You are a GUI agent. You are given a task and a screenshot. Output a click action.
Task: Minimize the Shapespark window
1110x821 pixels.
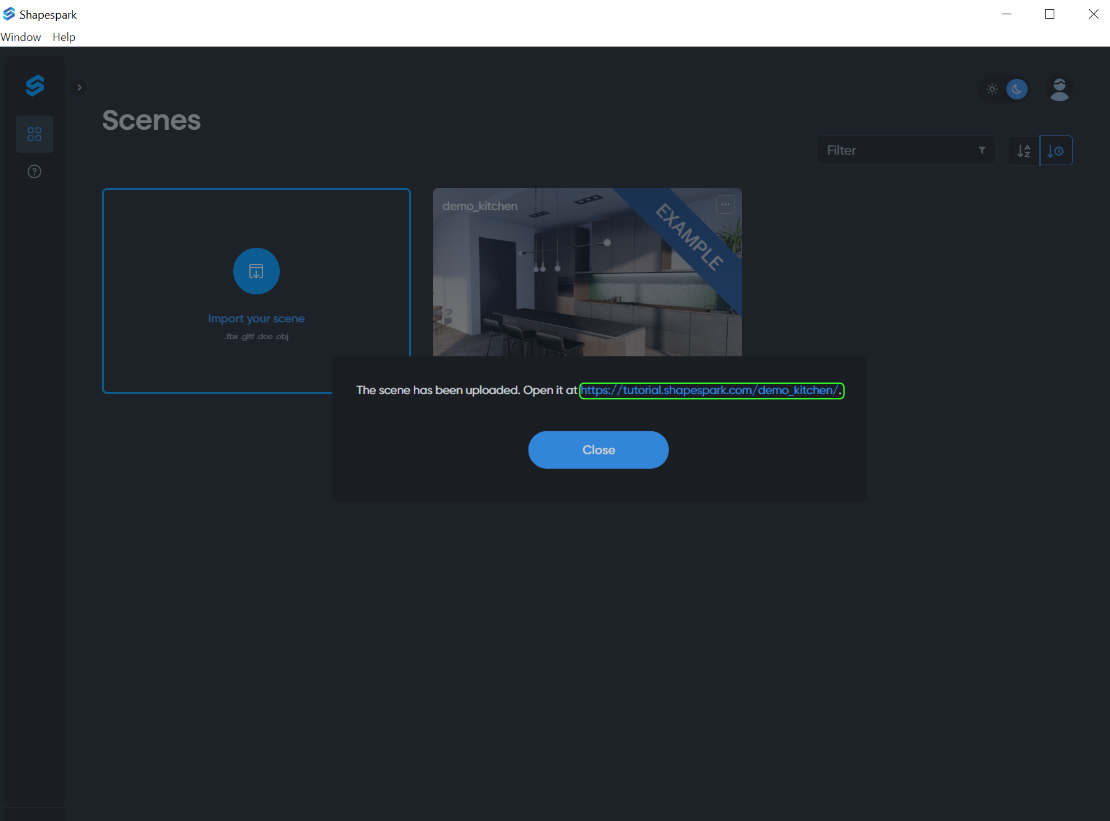point(1006,14)
